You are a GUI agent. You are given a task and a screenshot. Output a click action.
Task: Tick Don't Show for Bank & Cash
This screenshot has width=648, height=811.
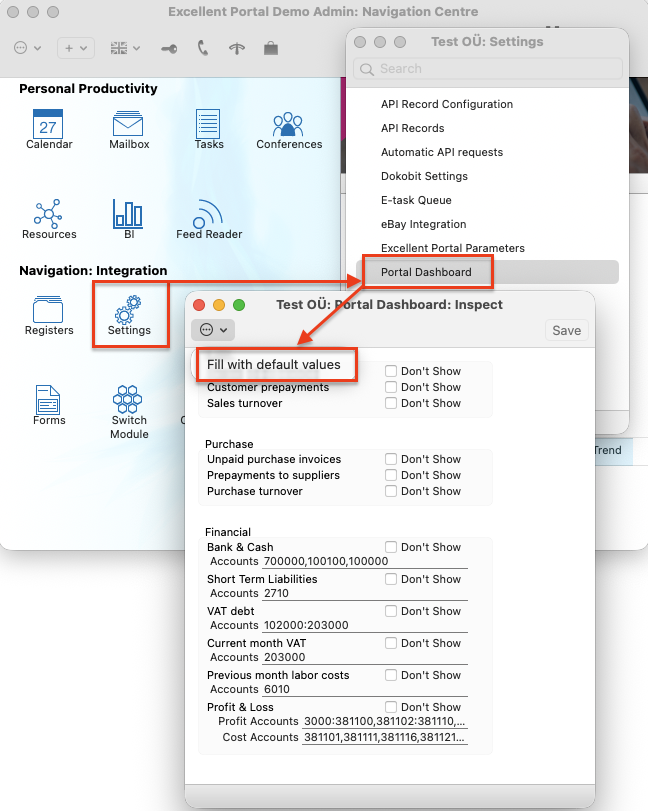392,547
